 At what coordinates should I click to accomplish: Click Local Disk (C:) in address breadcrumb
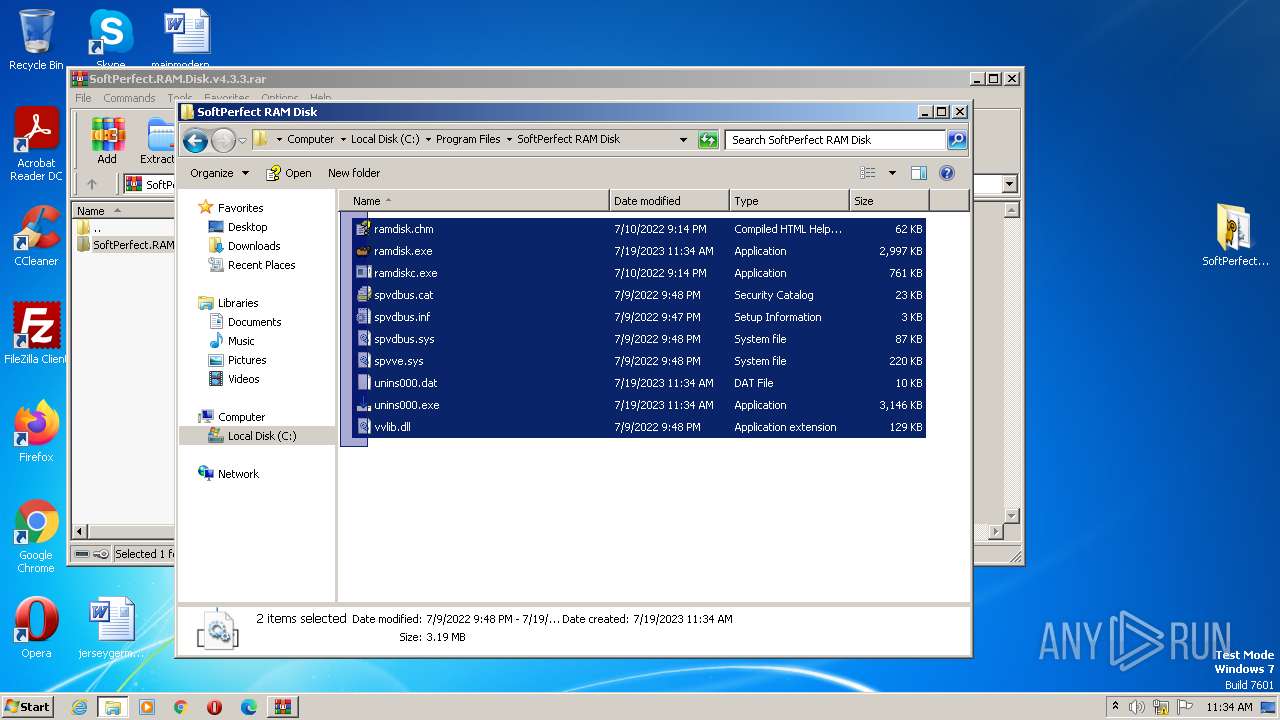385,140
